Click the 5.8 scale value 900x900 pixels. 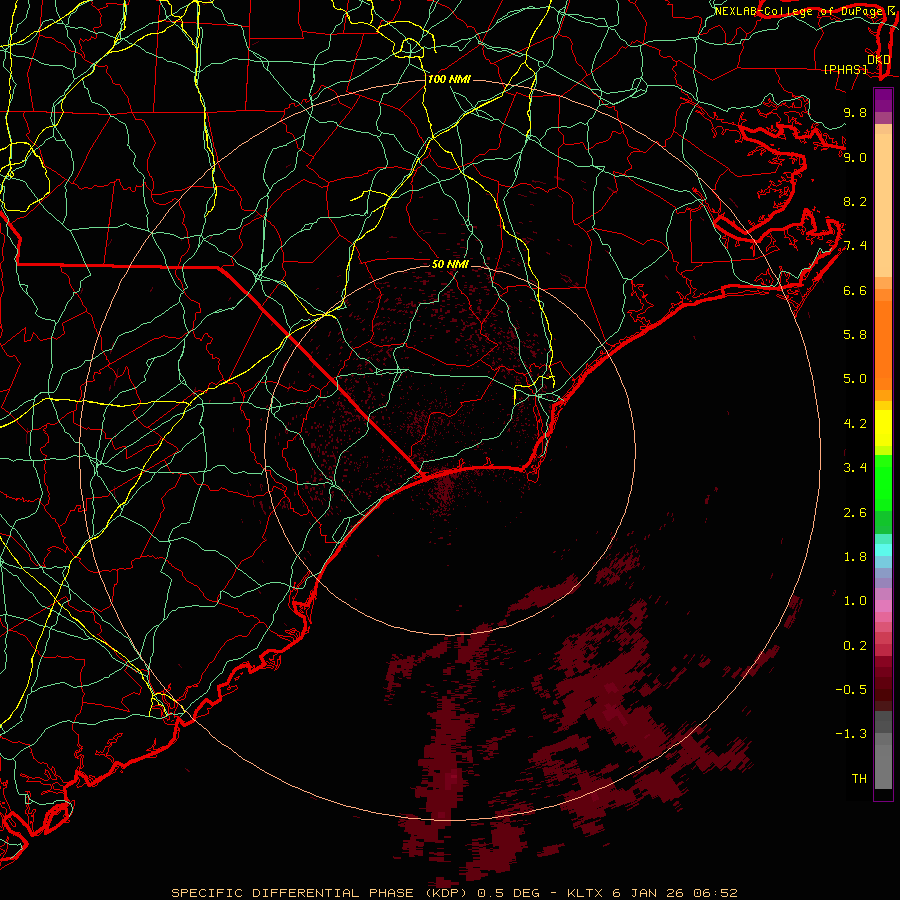click(855, 334)
